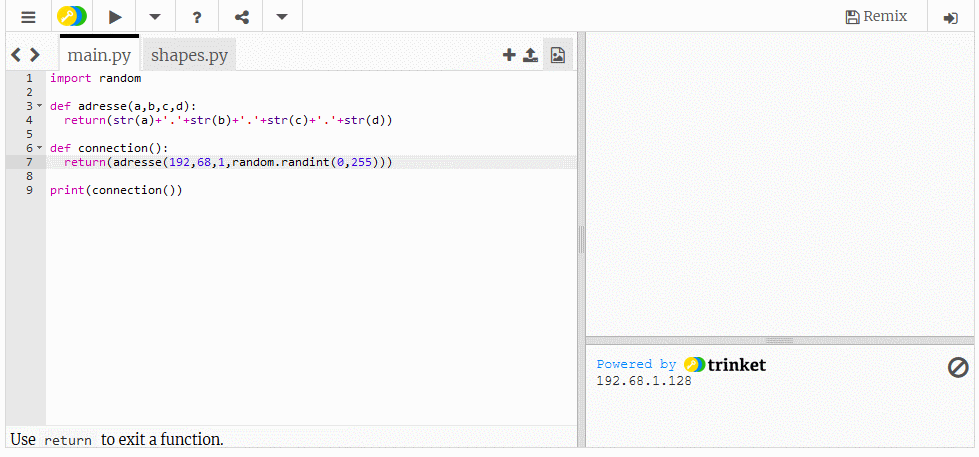The height and width of the screenshot is (457, 979).
Task: Collapse the connection function fold arrow
Action: coord(39,148)
